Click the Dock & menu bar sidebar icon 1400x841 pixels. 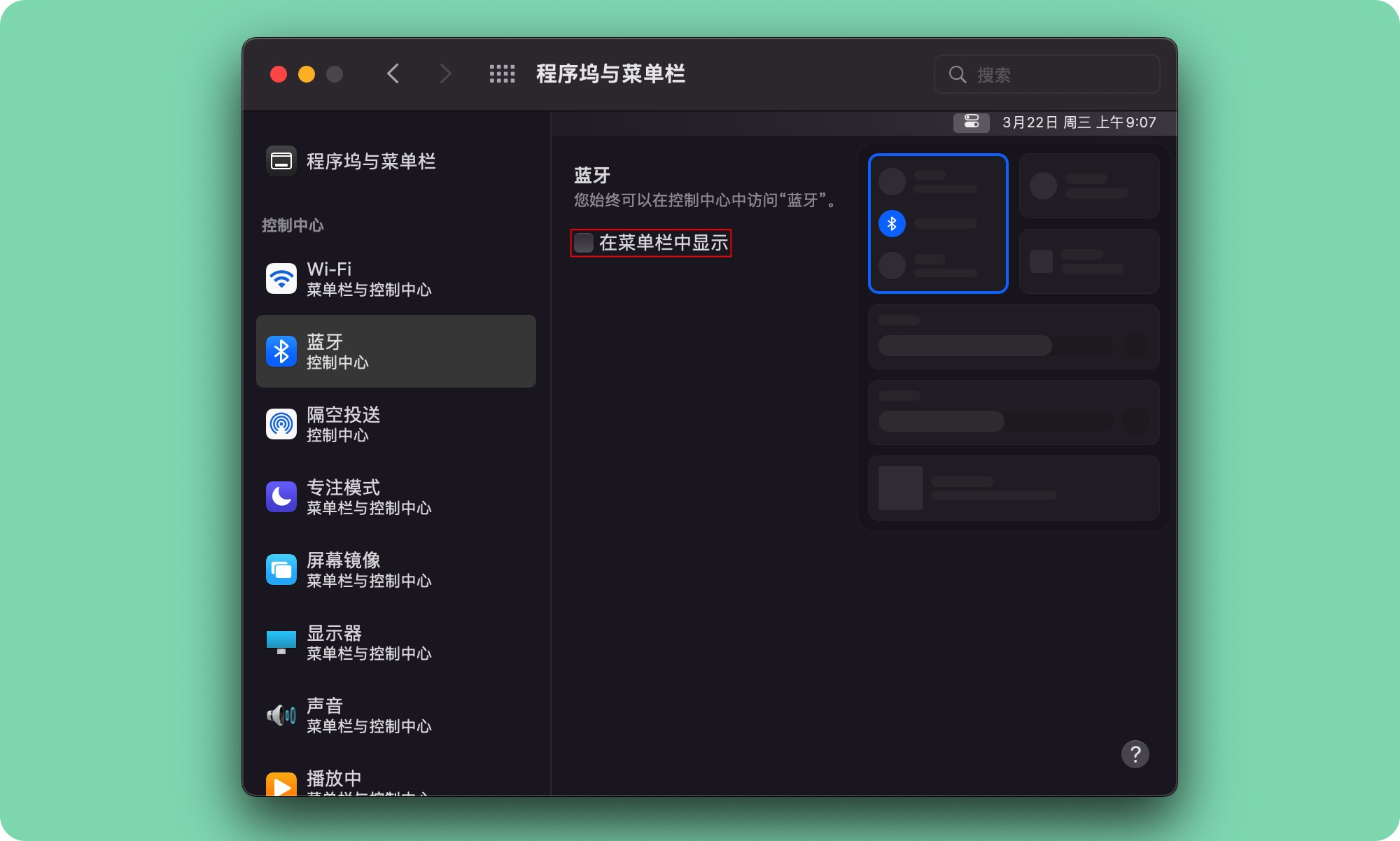[x=281, y=162]
